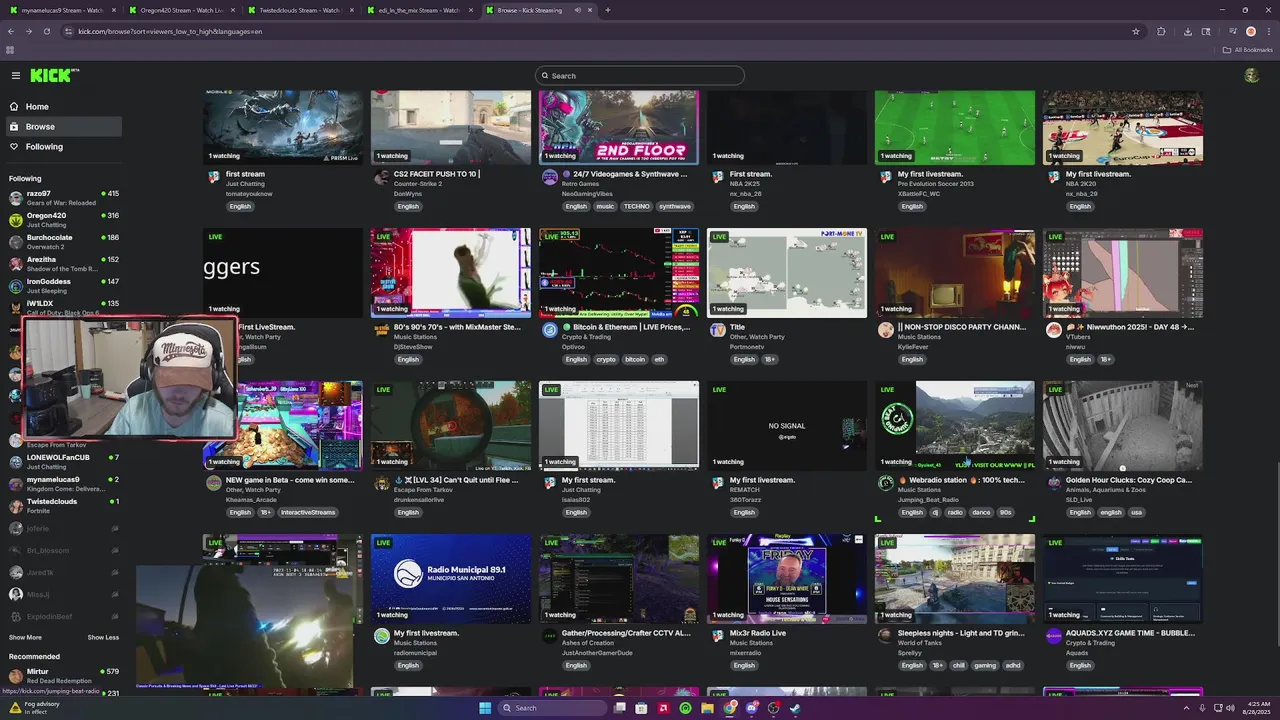Collapse followed channels with Show Less
This screenshot has width=1280, height=720.
point(103,637)
